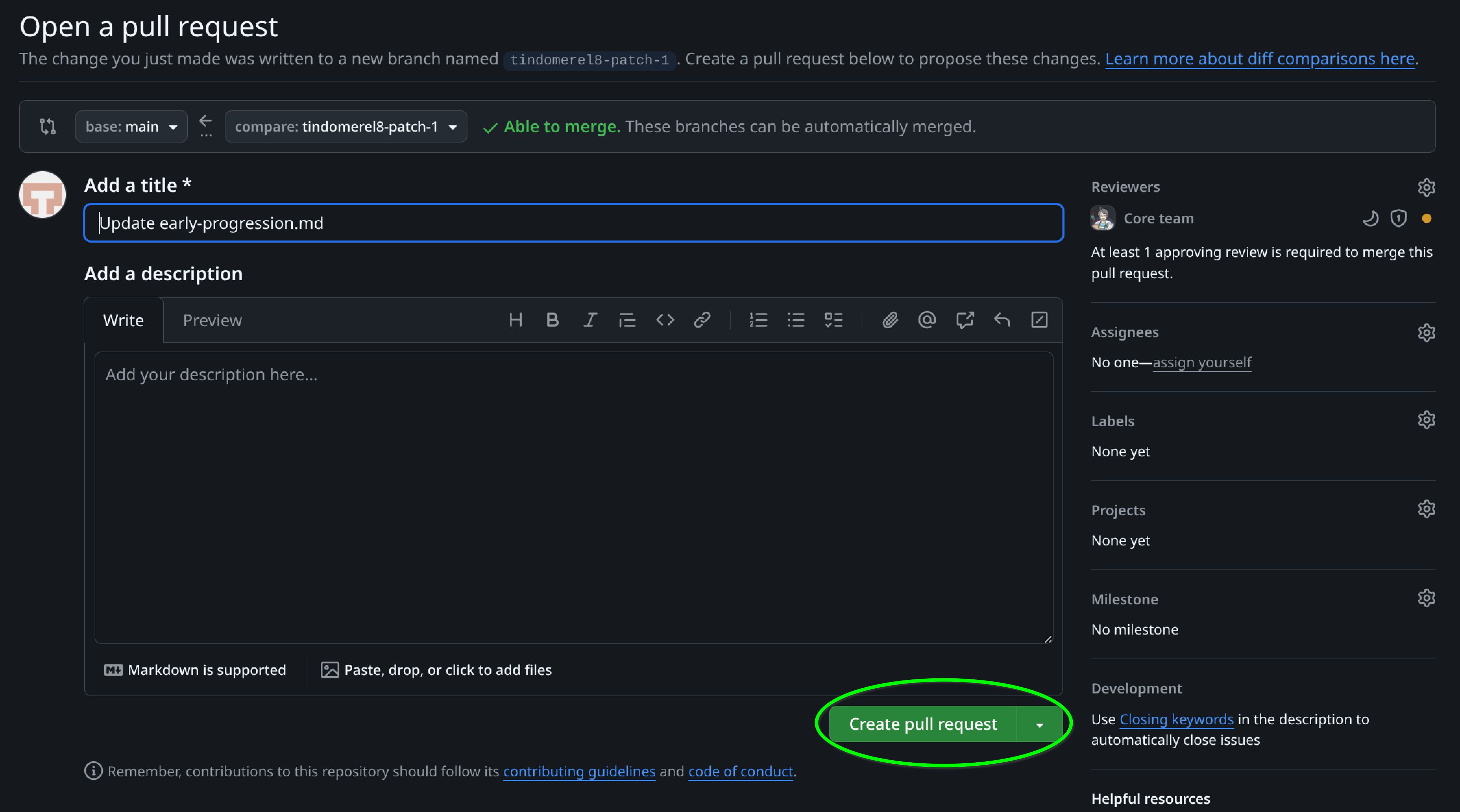
Task: Focus the pull request title field
Action: (x=574, y=223)
